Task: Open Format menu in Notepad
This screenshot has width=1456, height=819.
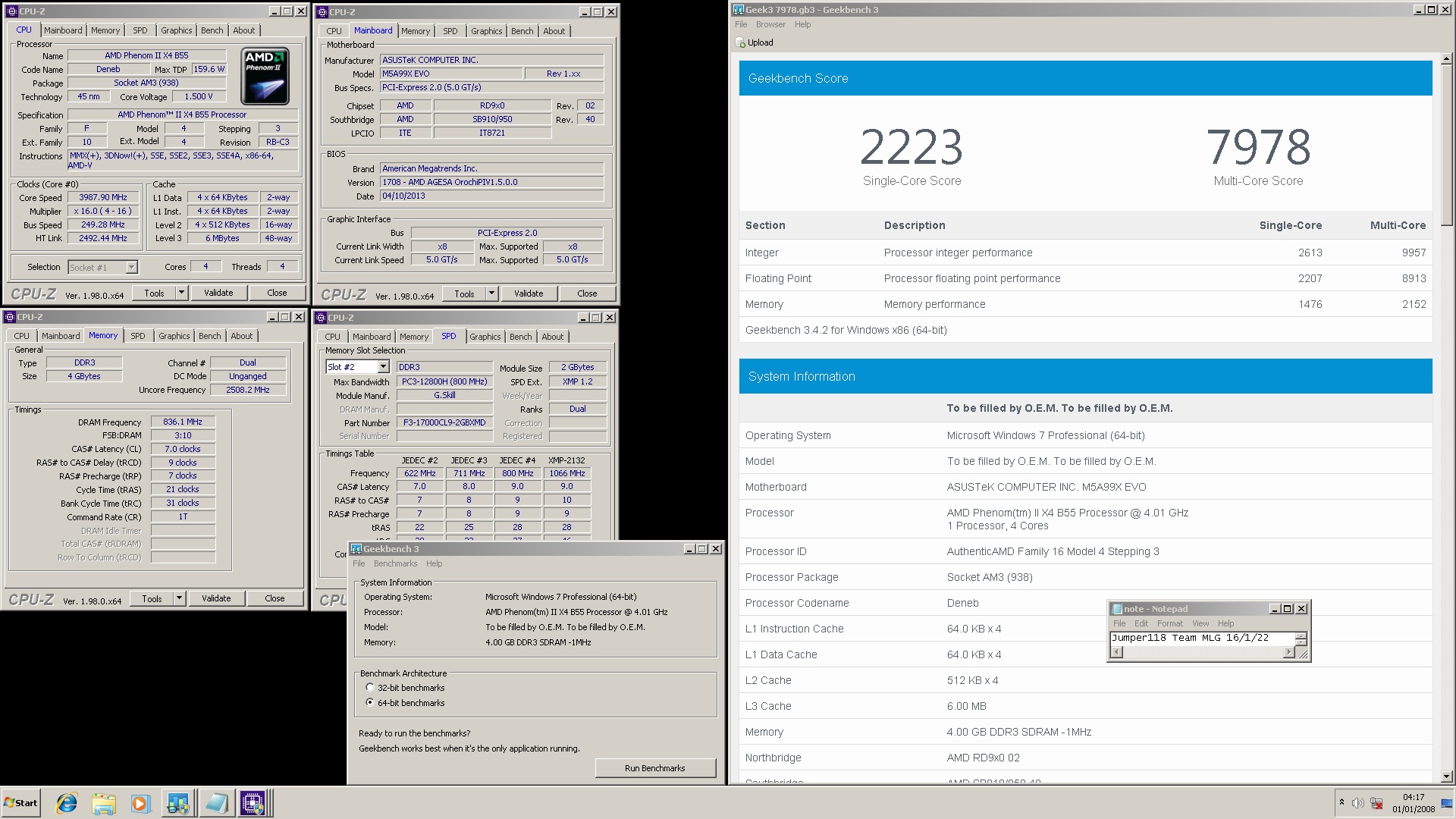Action: pos(1169,623)
